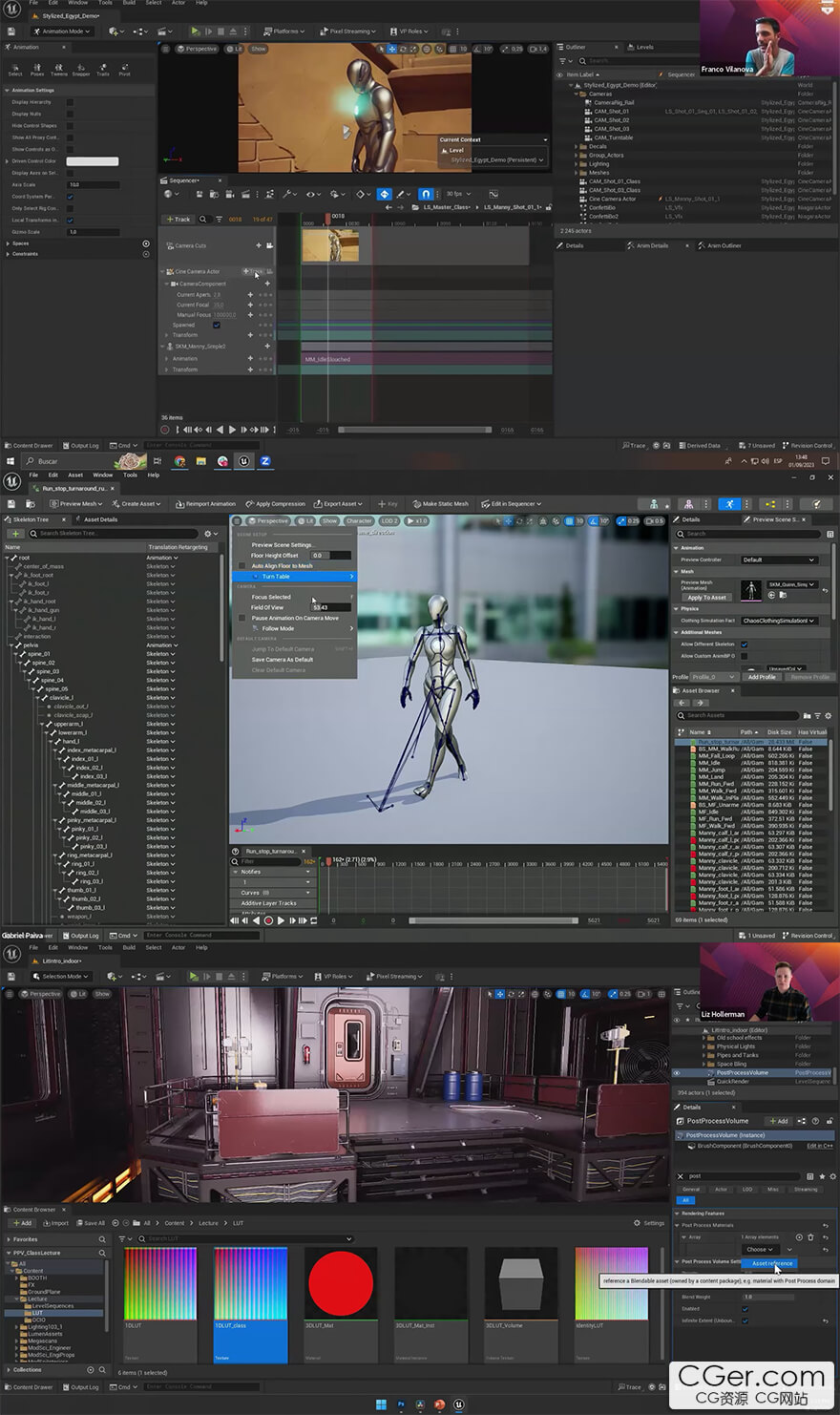
Task: Open Skeleton Tree settings gear
Action: tap(209, 533)
